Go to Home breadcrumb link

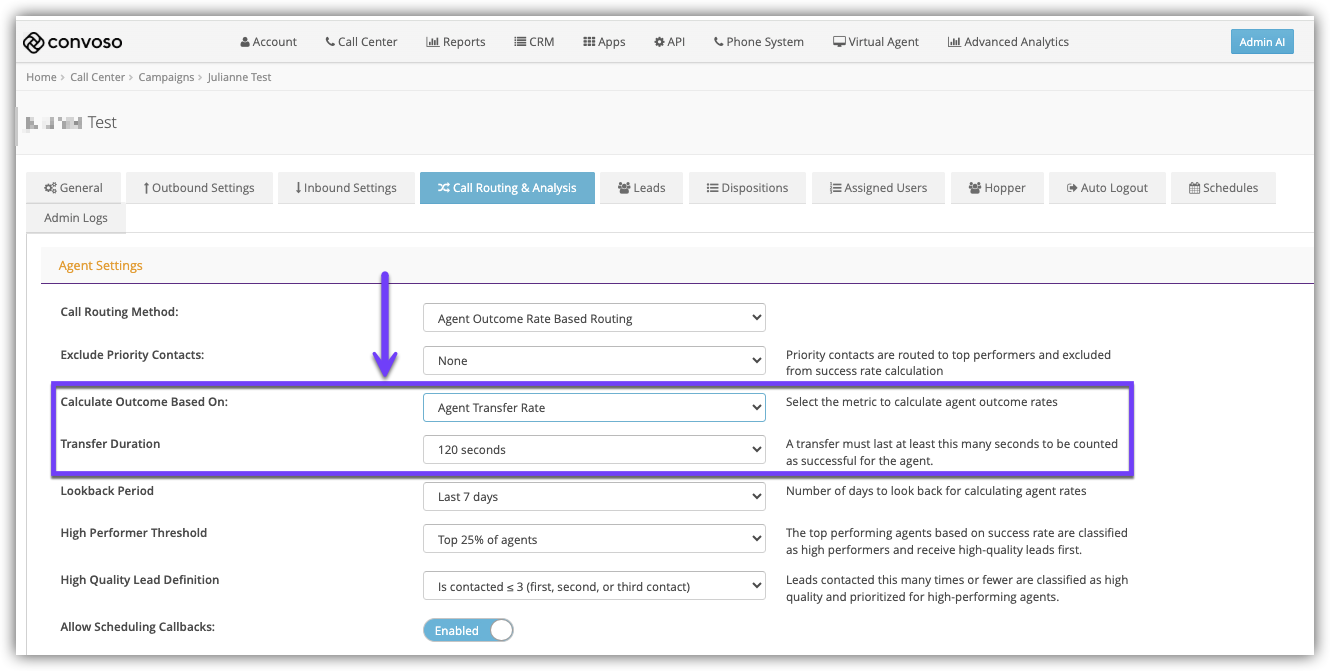pyautogui.click(x=41, y=77)
